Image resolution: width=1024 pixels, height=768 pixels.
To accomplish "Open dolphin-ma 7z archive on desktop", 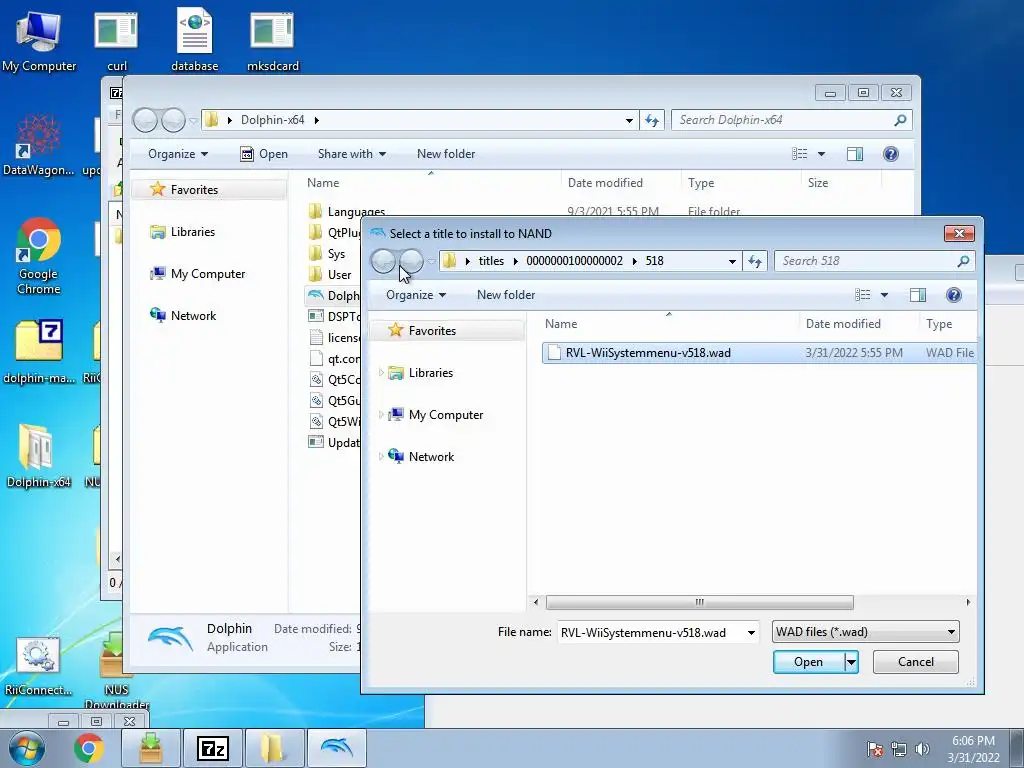I will click(x=39, y=350).
